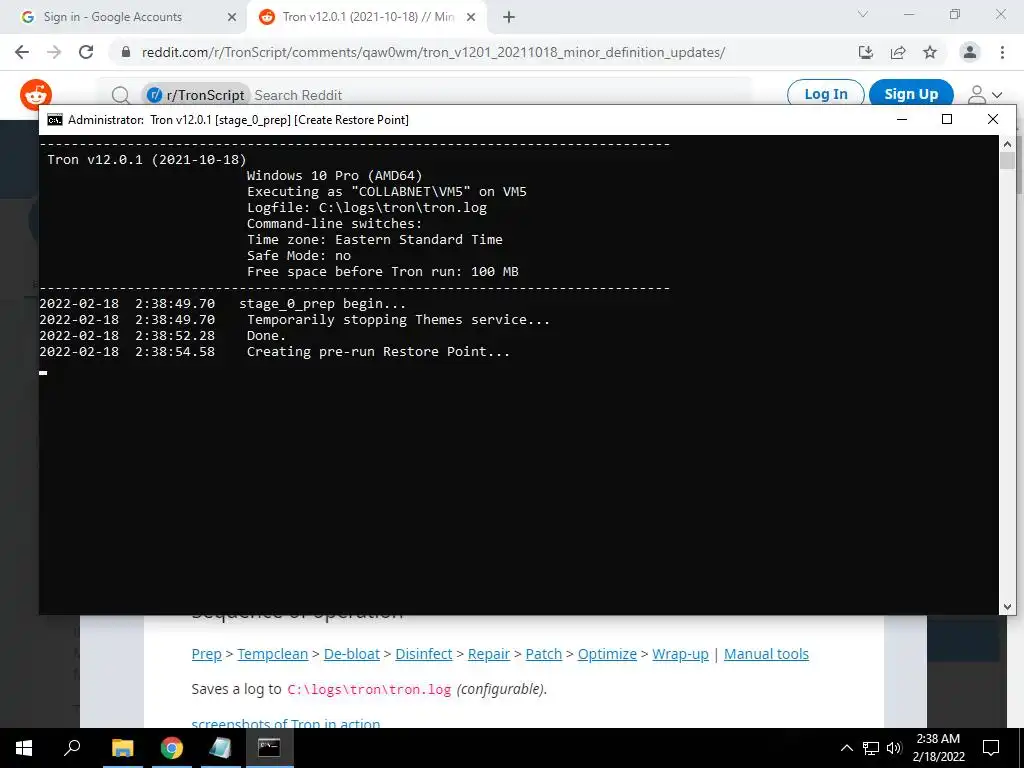1024x768 pixels.
Task: Select the Tron v12.0.1 Reddit tab
Action: click(x=366, y=18)
